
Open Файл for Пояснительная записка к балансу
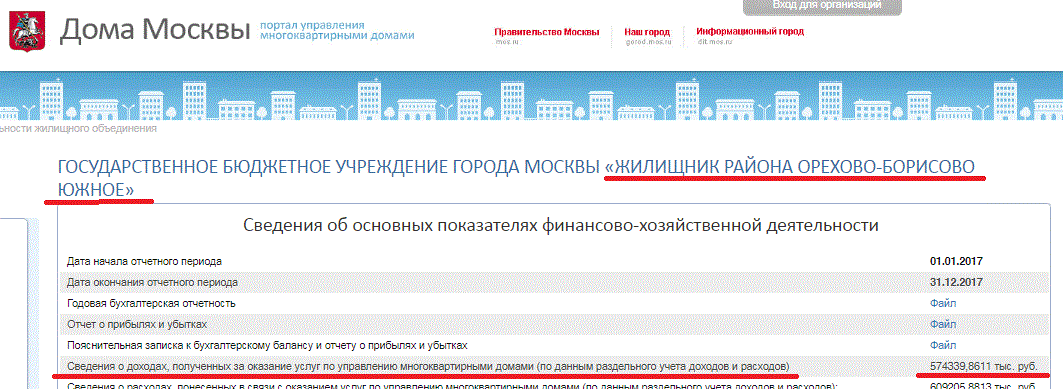click(x=943, y=345)
